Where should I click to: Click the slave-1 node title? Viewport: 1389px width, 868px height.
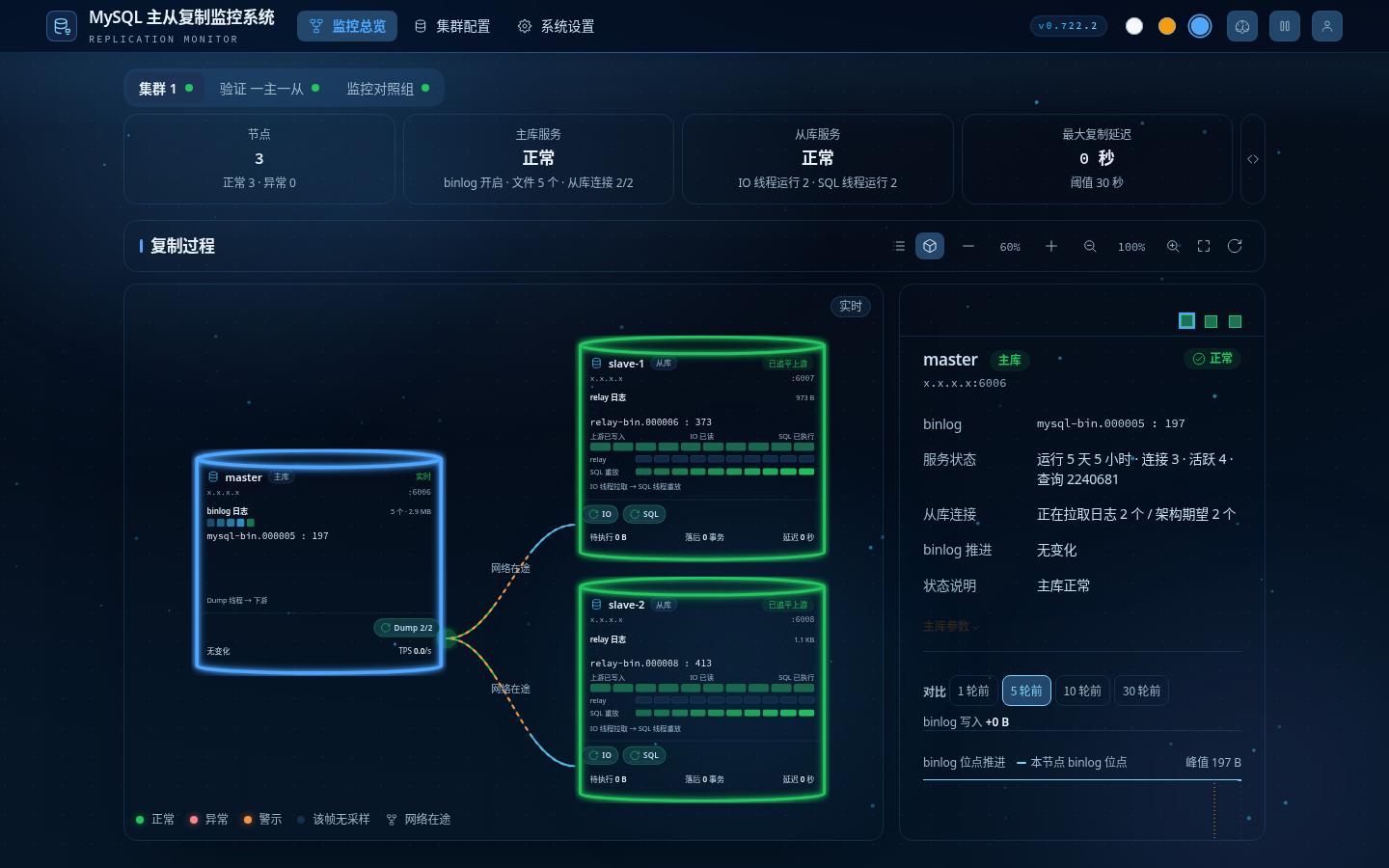(626, 364)
